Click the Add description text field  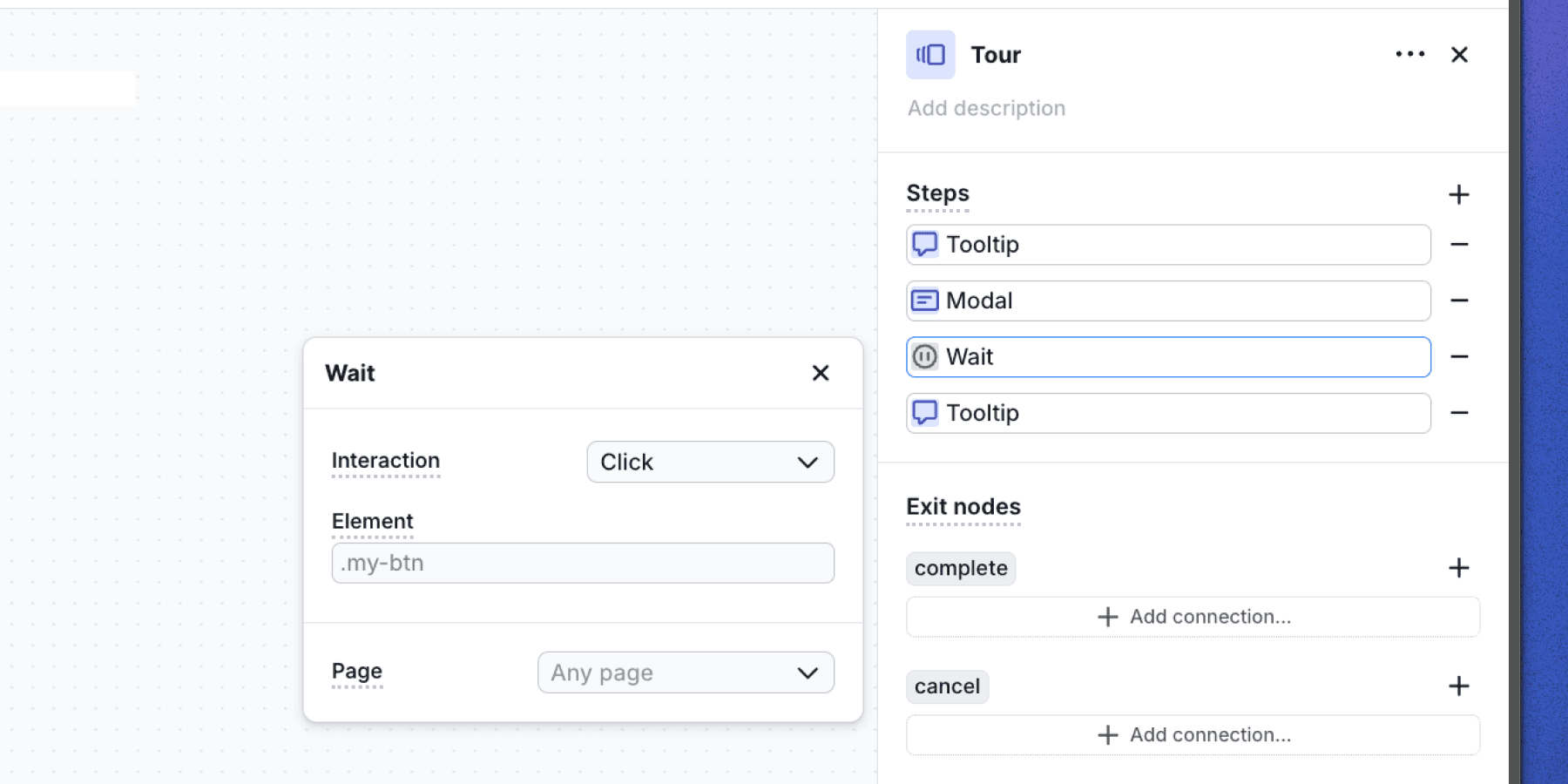tap(986, 108)
